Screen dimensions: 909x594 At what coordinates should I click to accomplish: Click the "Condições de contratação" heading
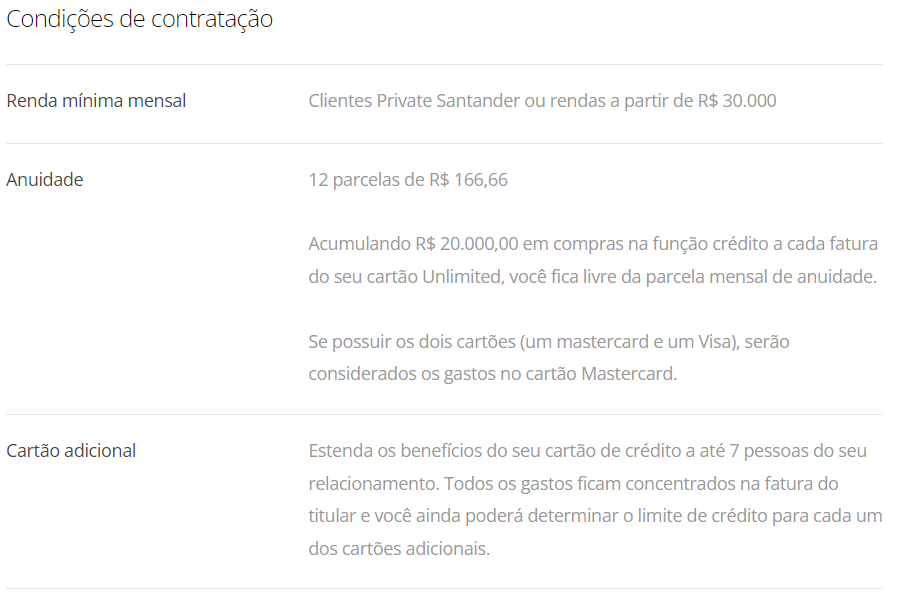point(139,20)
